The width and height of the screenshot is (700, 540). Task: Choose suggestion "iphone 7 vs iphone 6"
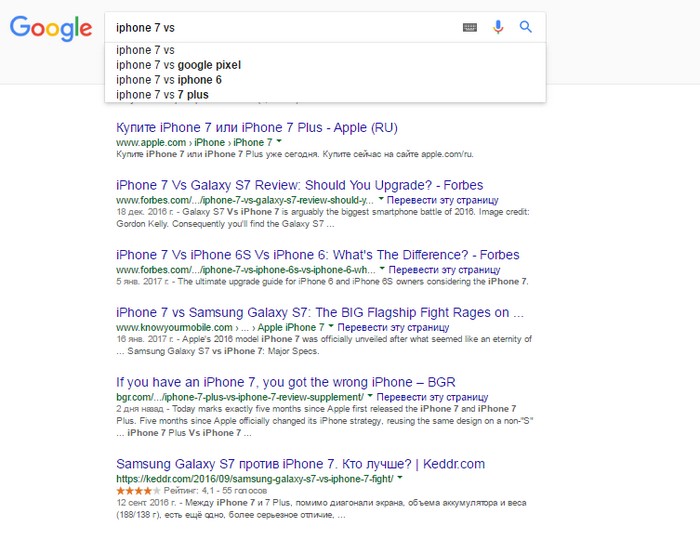(168, 80)
